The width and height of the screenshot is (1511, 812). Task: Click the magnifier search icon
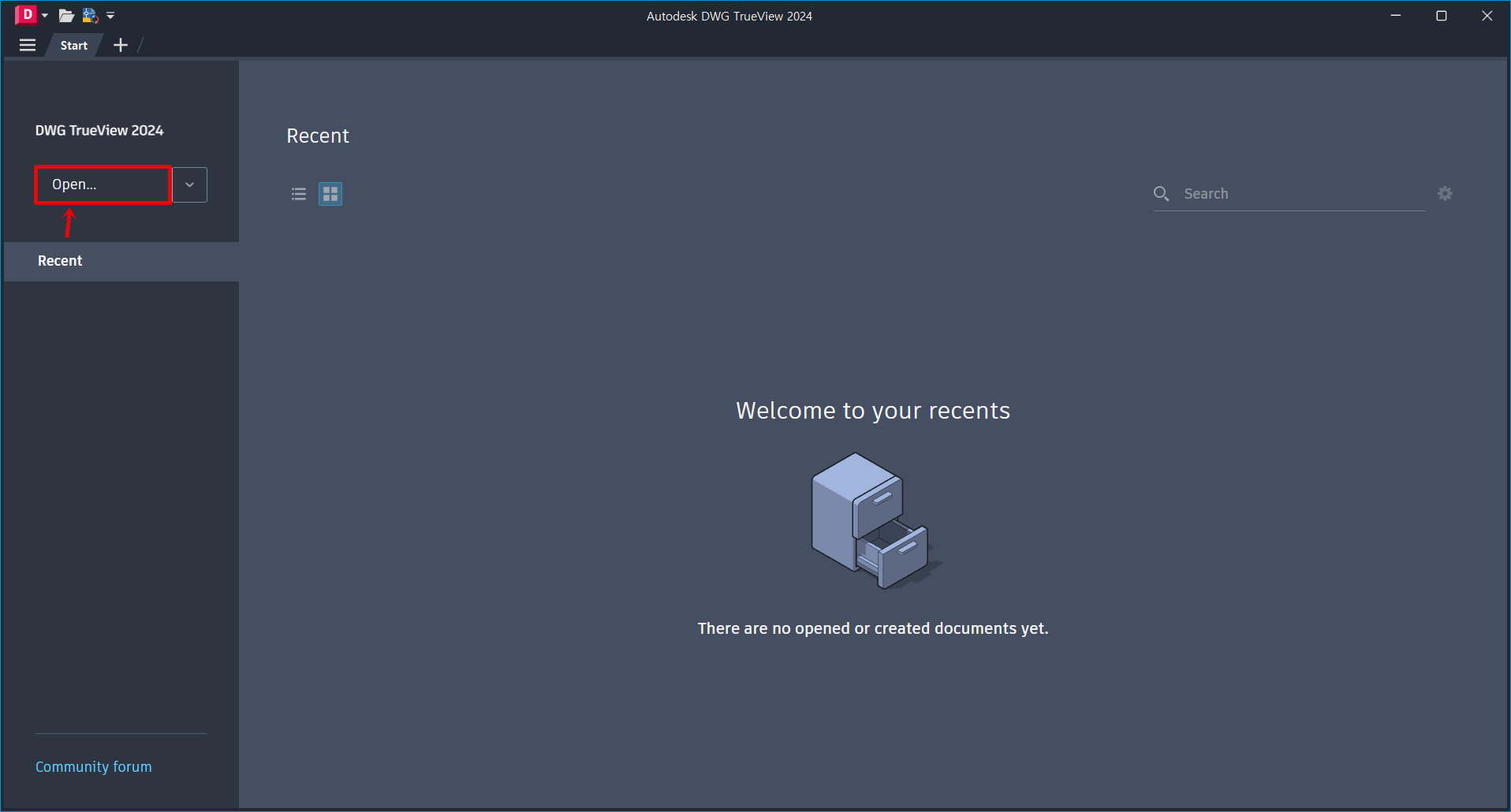[x=1162, y=194]
